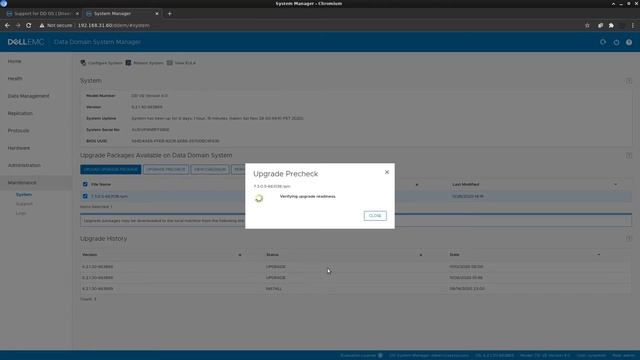Bookmark the page with the star icon
640x360 pixels.
pyautogui.click(x=587, y=25)
